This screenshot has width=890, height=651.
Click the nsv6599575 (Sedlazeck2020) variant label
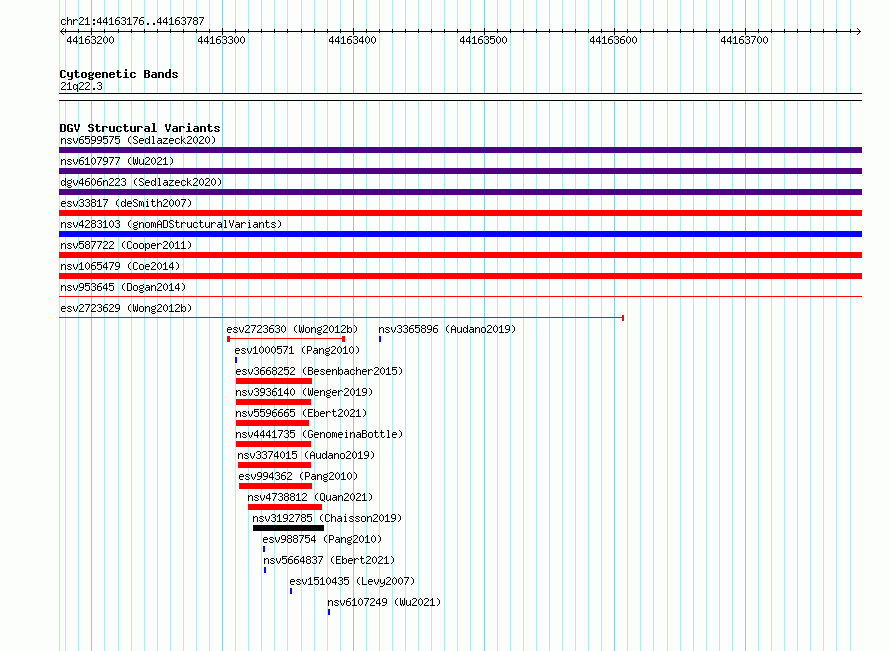pyautogui.click(x=138, y=140)
